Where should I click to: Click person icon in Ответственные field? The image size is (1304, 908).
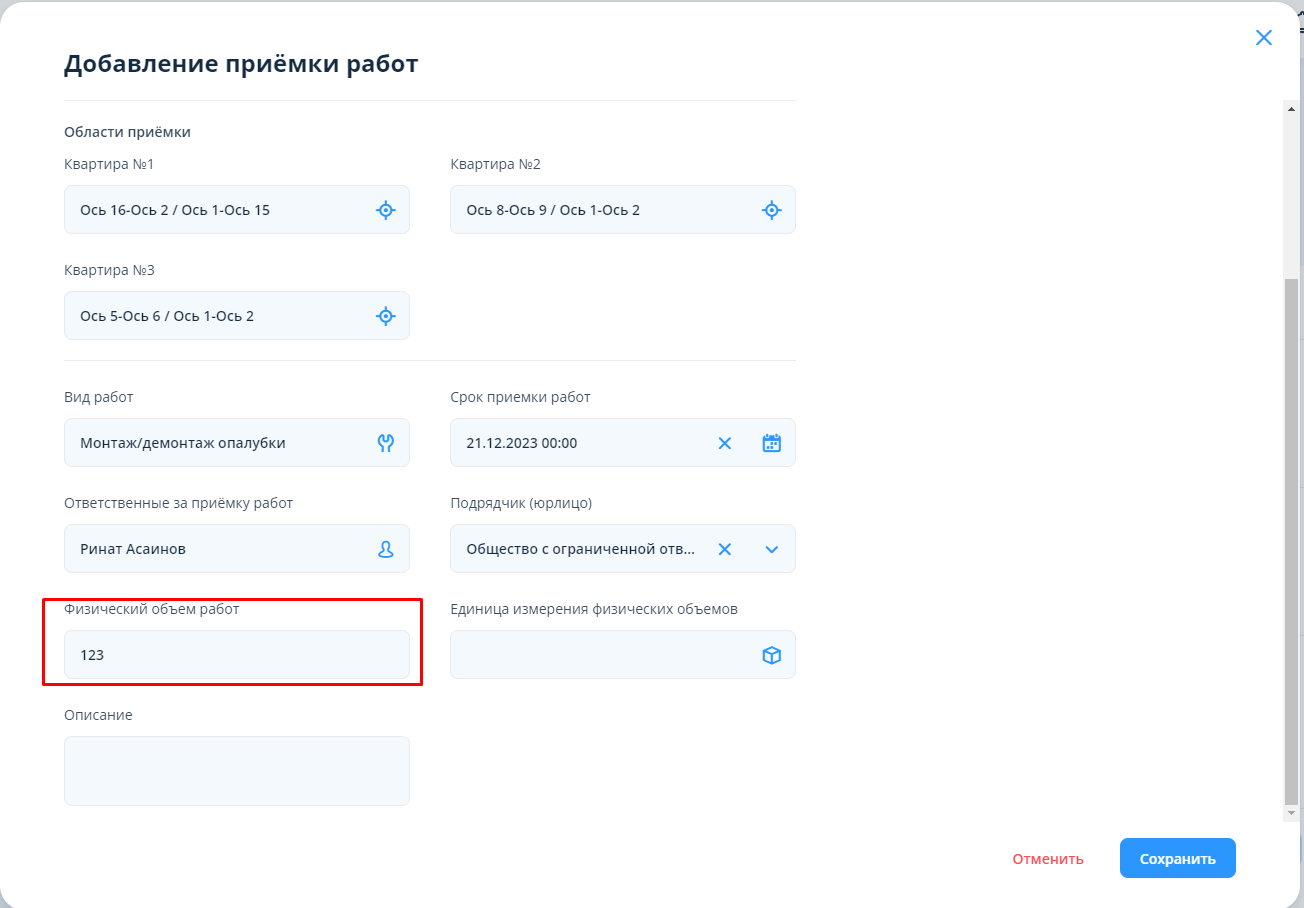point(386,549)
